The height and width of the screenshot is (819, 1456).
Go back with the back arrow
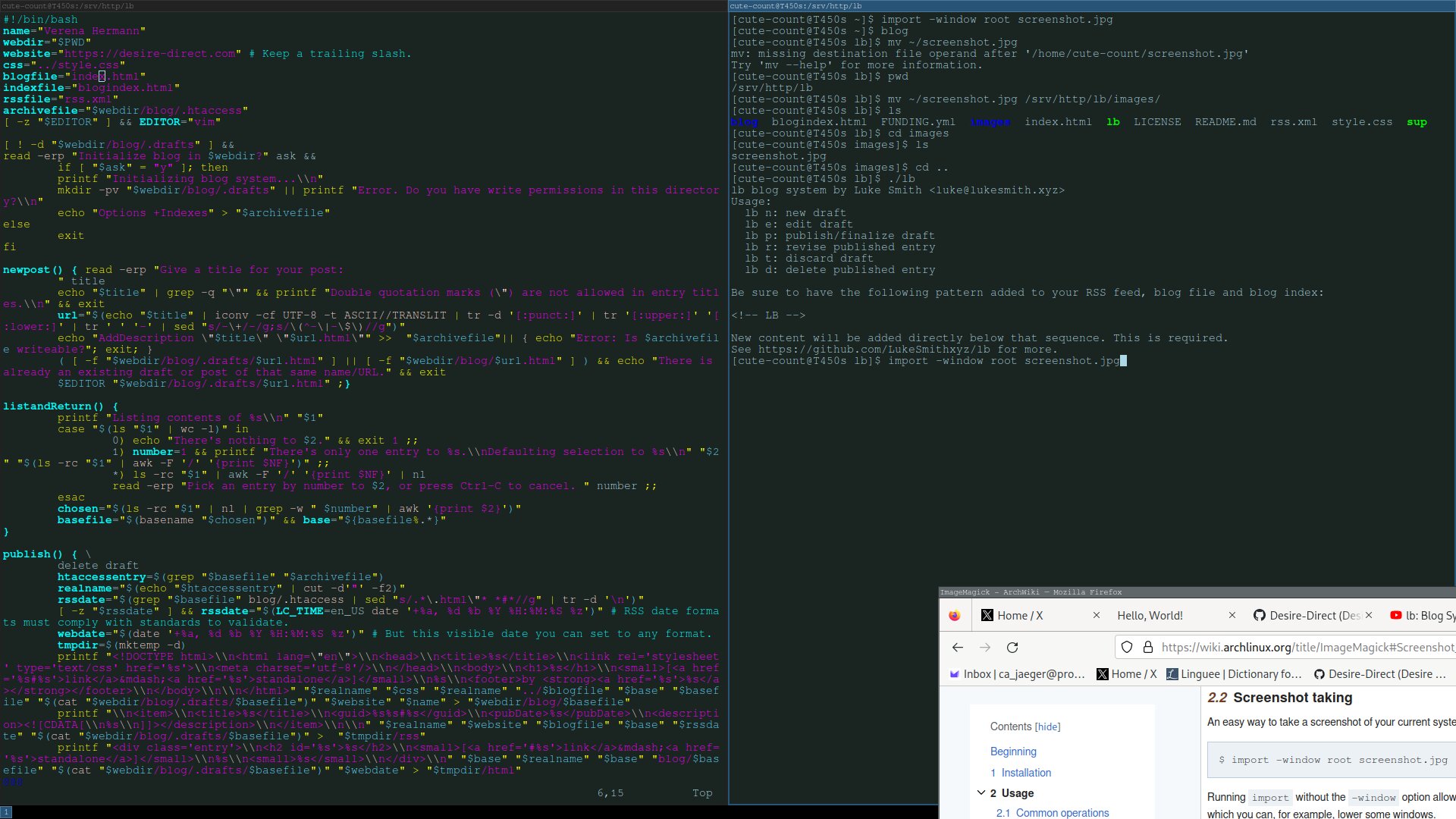[x=958, y=648]
